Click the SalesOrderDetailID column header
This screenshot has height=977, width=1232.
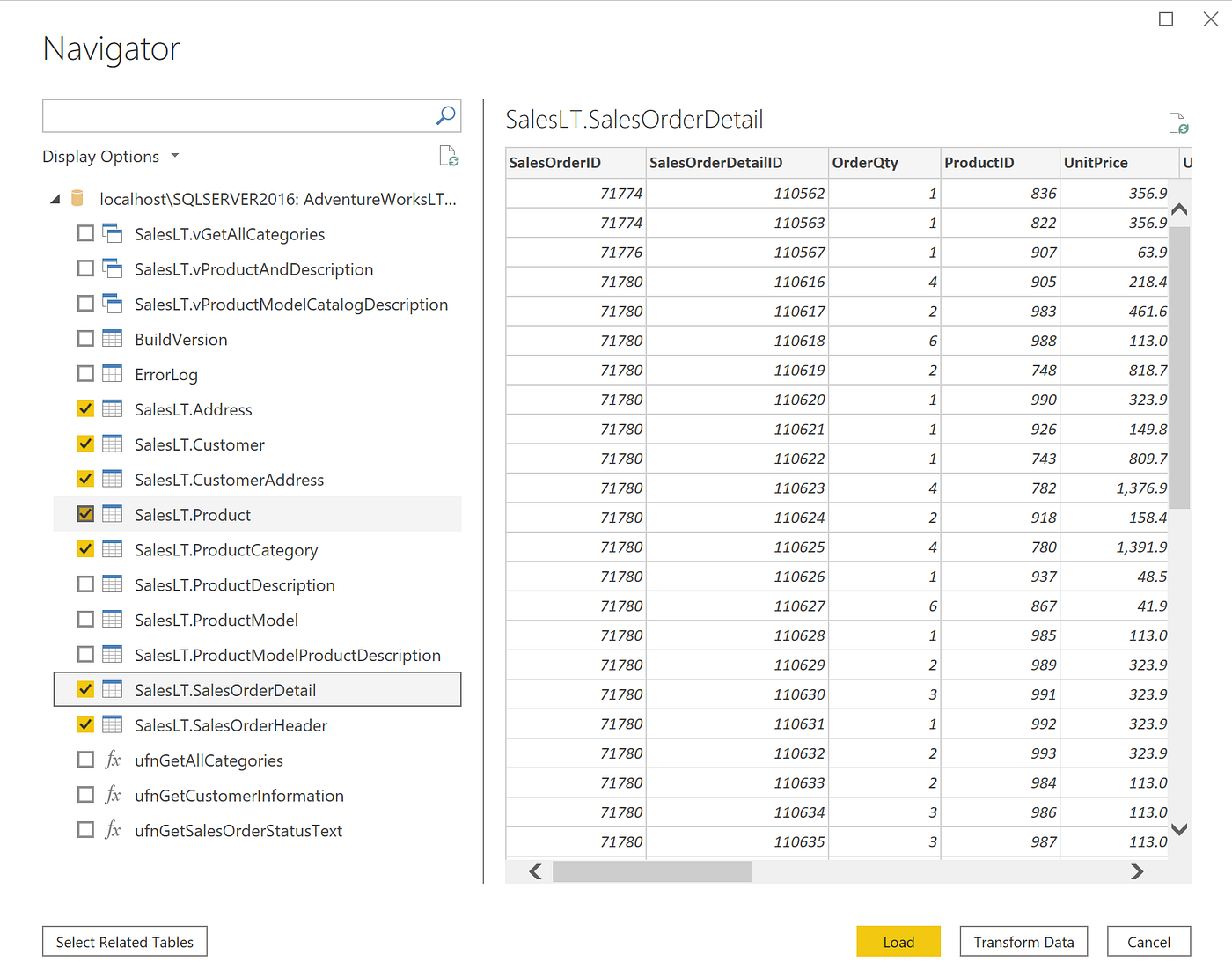tap(737, 163)
